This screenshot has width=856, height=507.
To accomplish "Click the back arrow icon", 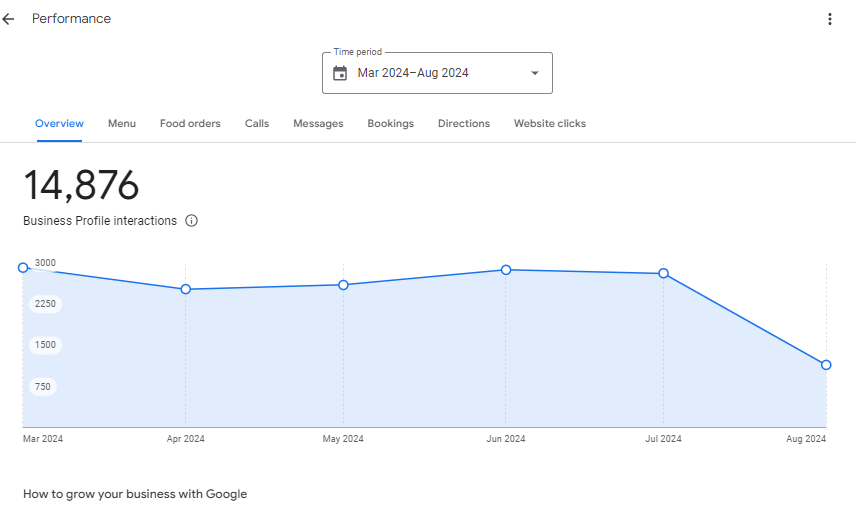I will (x=9, y=19).
